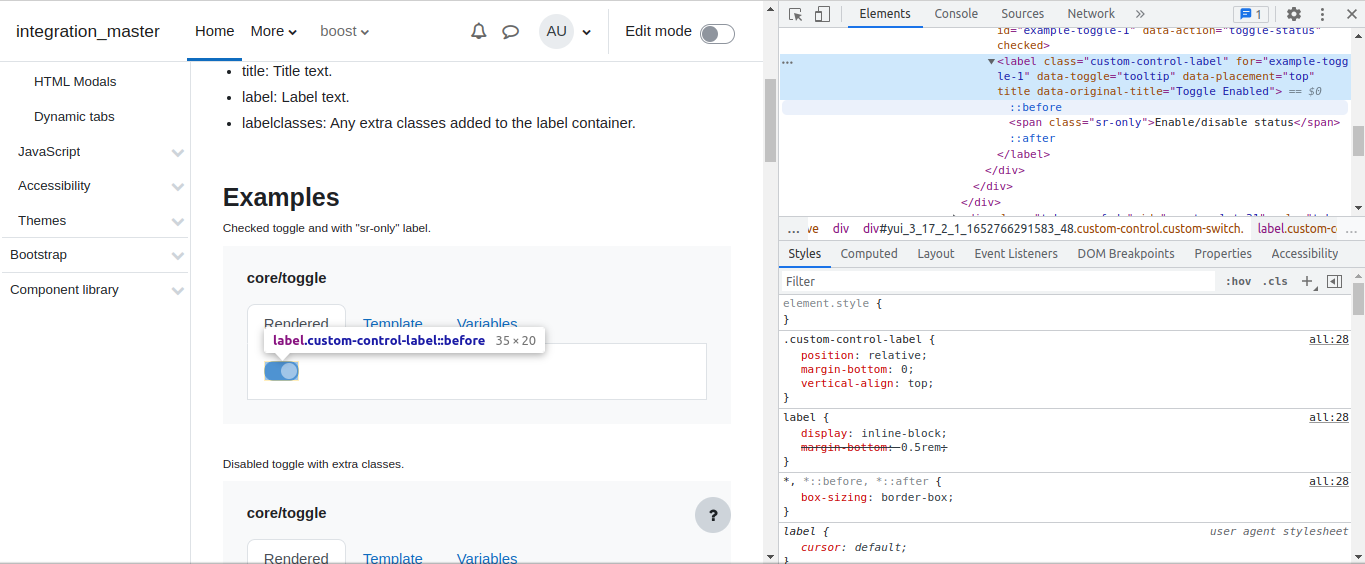Open DevTools customize three-dot menu
This screenshot has height=564, width=1365.
click(1320, 14)
